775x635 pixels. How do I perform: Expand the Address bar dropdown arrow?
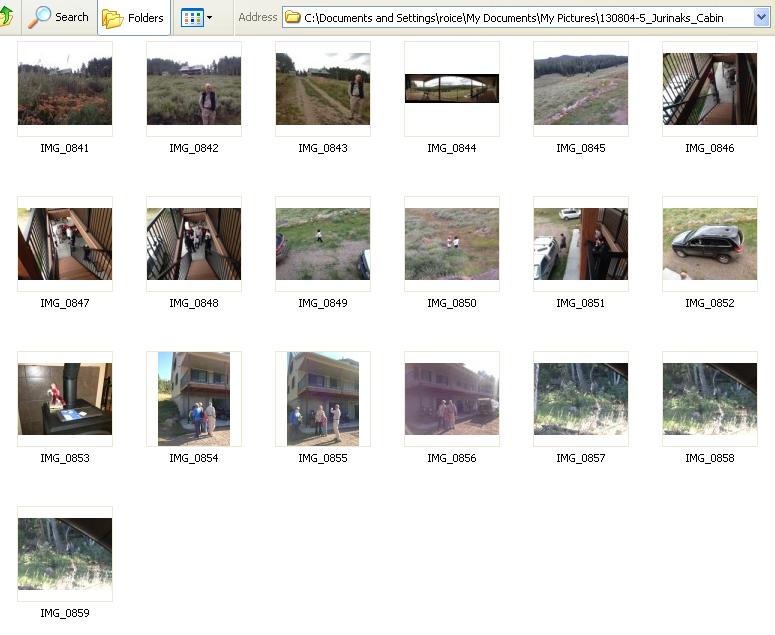(x=761, y=18)
